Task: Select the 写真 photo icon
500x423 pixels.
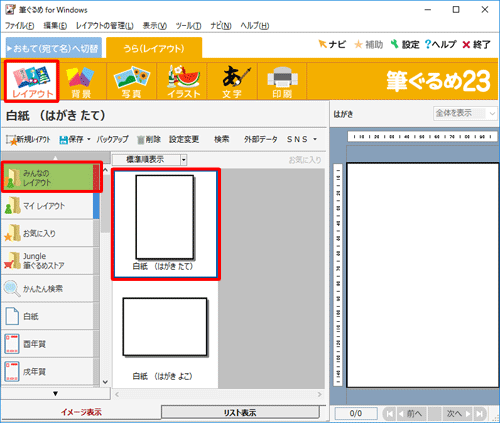Action: [x=132, y=82]
